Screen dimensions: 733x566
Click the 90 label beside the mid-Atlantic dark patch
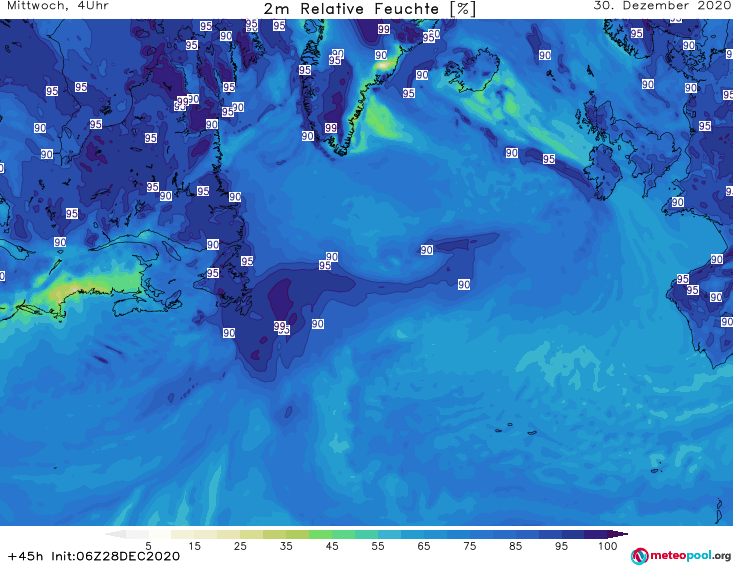426,250
